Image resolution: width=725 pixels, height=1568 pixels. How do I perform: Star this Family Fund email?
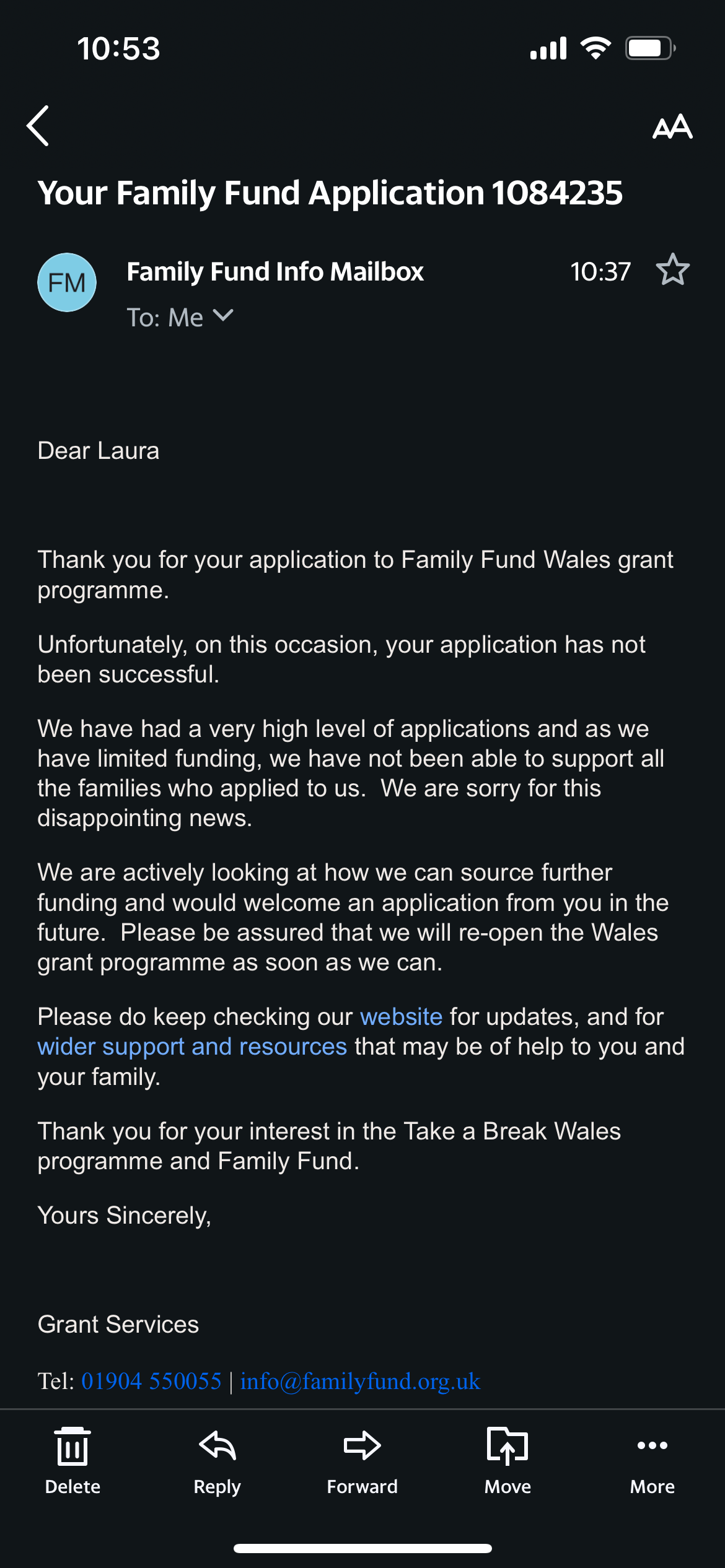click(672, 270)
